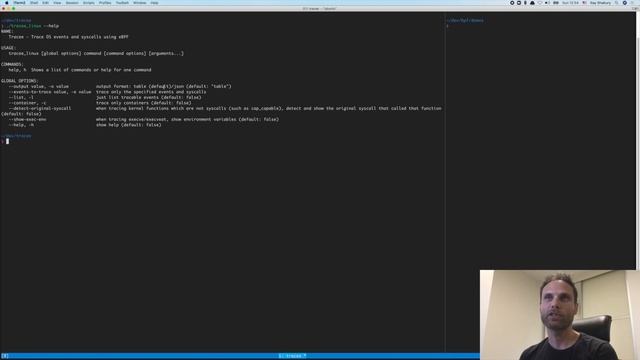This screenshot has width=640, height=360.
Task: Open the Session menu
Action: tap(72, 2)
